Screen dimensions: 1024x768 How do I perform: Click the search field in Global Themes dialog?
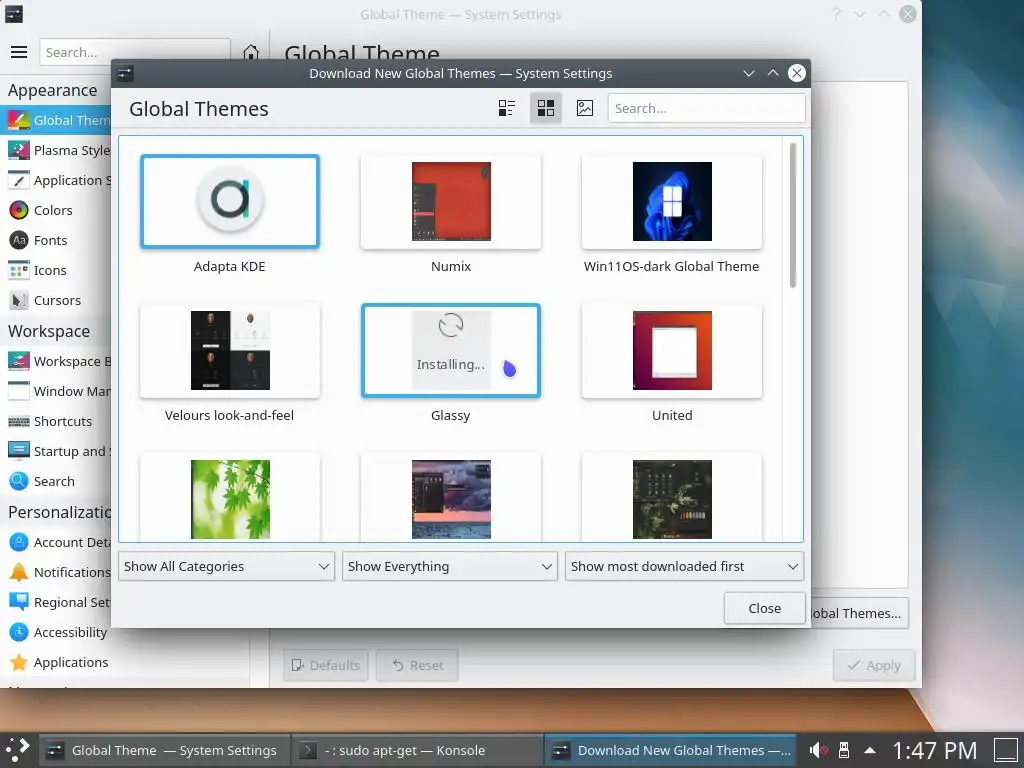tap(707, 108)
